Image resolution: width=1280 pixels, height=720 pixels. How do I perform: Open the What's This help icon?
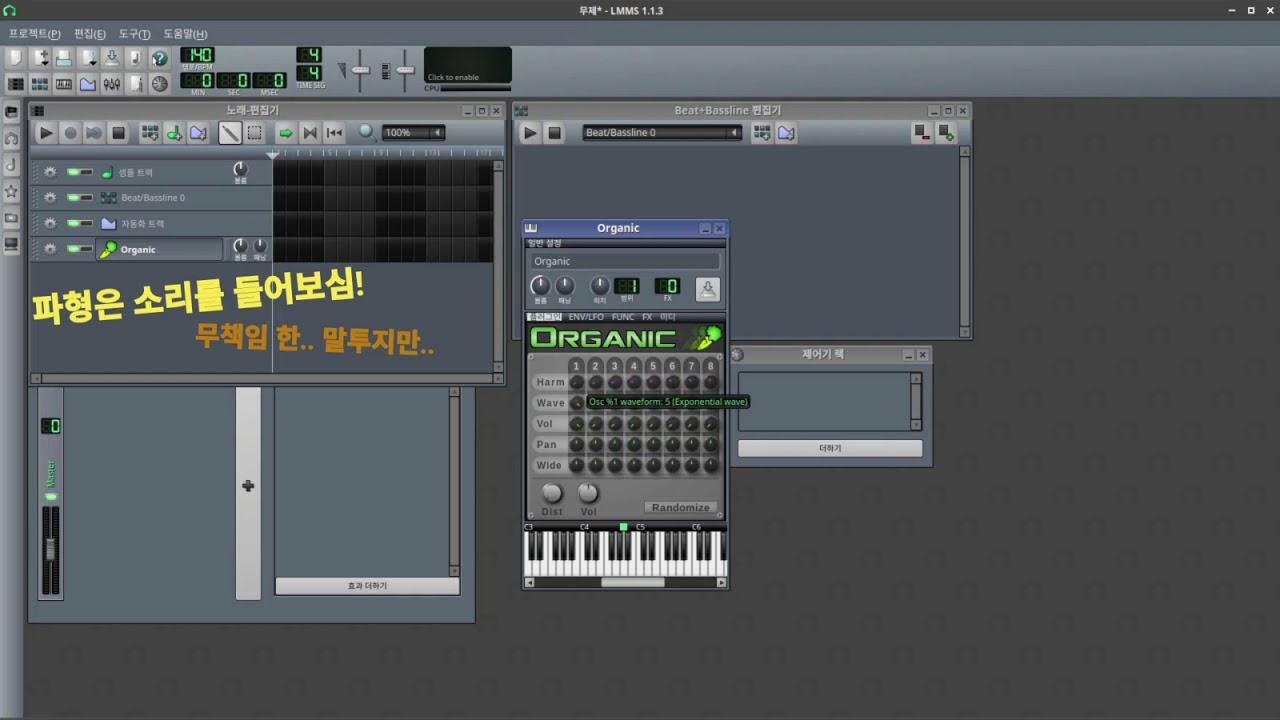click(159, 58)
